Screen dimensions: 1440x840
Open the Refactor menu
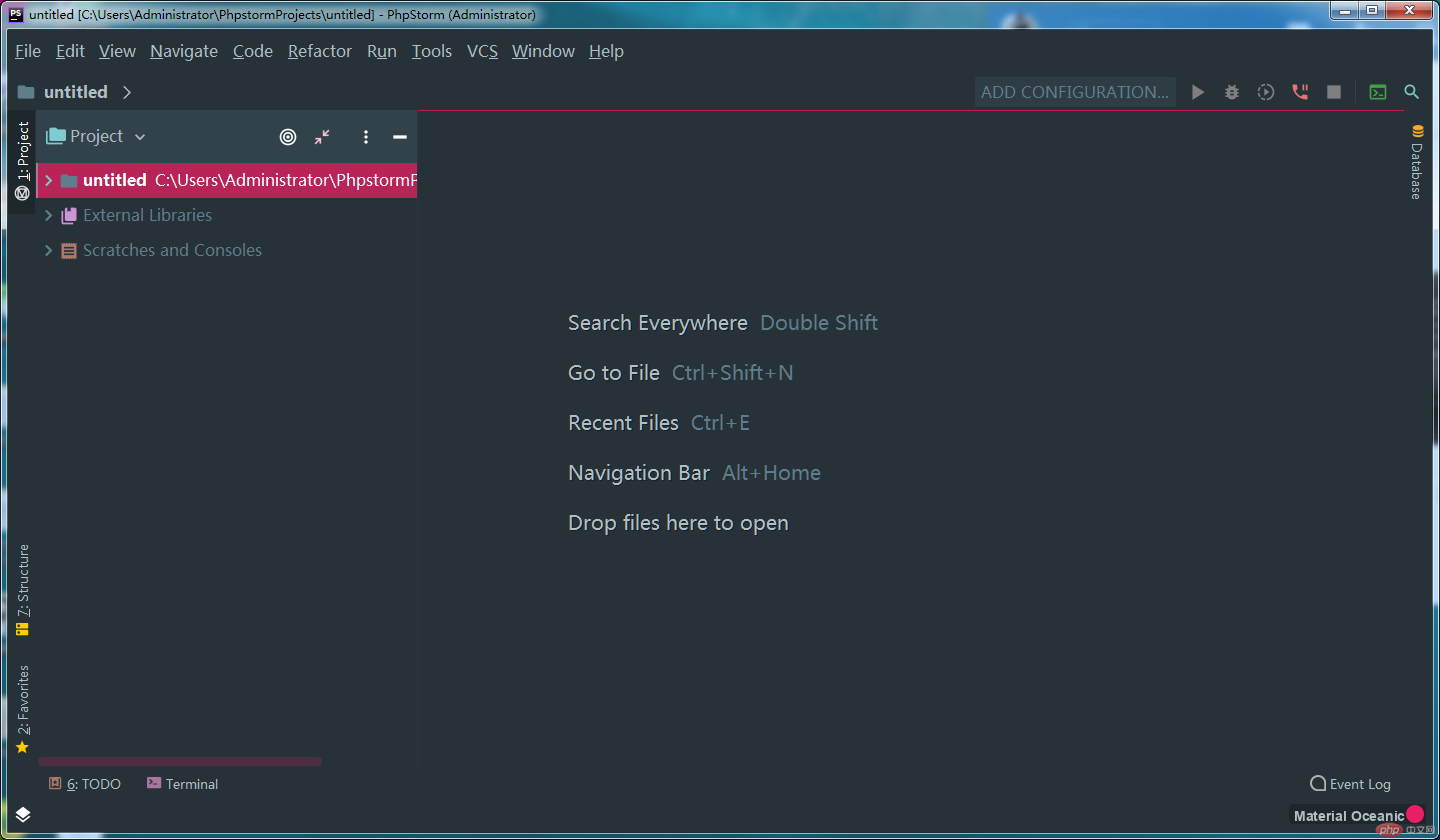(x=320, y=51)
